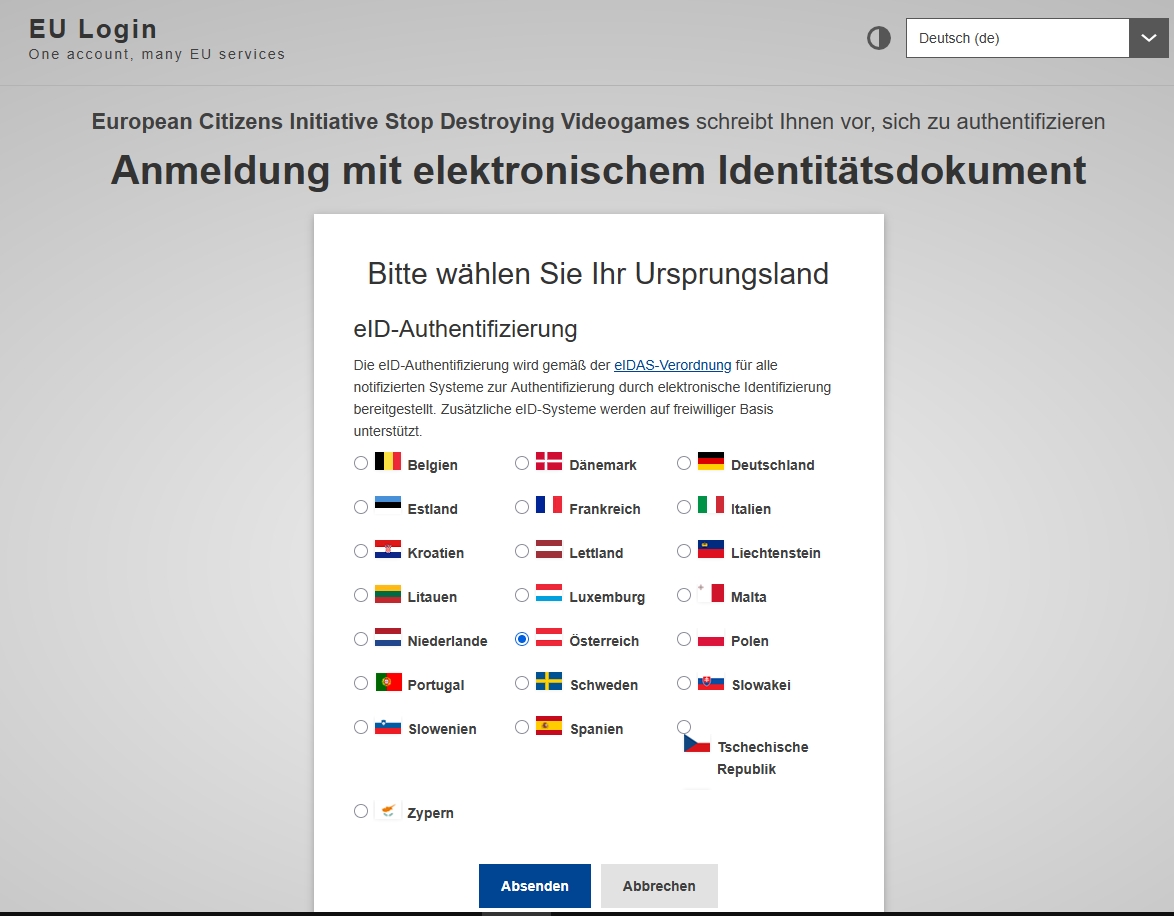
Task: Toggle the high contrast mode icon
Action: (x=878, y=38)
